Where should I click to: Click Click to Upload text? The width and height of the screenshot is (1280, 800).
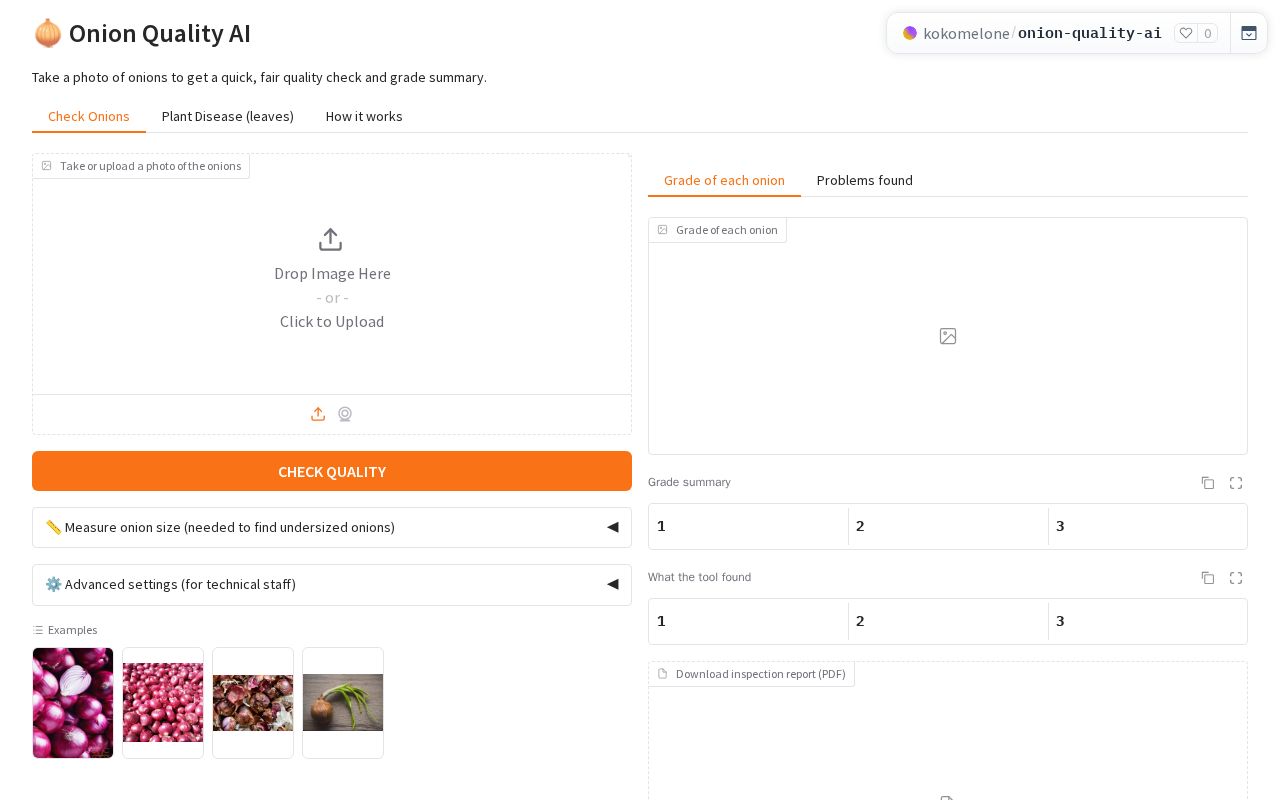coord(332,321)
